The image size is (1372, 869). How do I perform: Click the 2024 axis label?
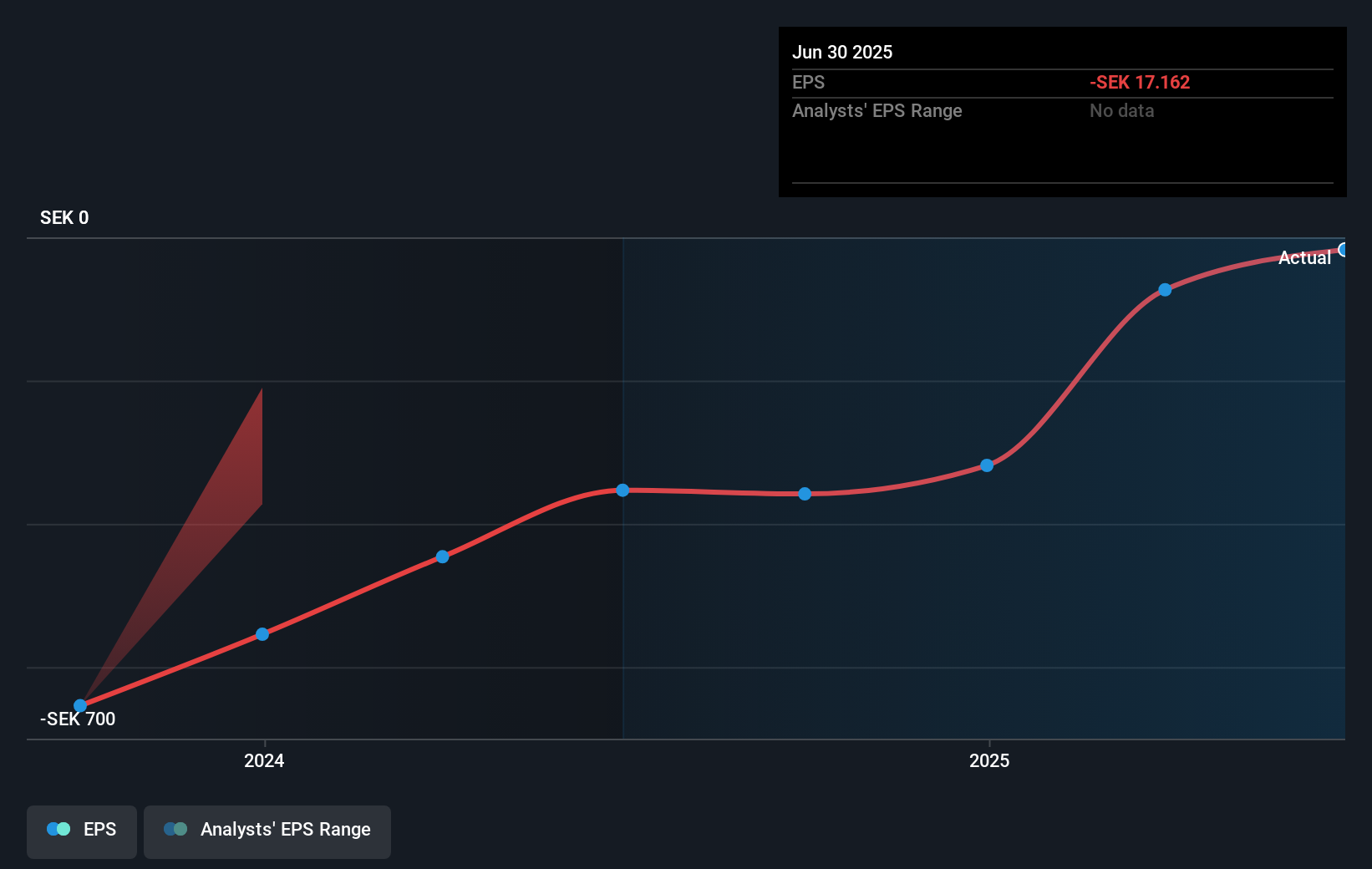[x=264, y=760]
